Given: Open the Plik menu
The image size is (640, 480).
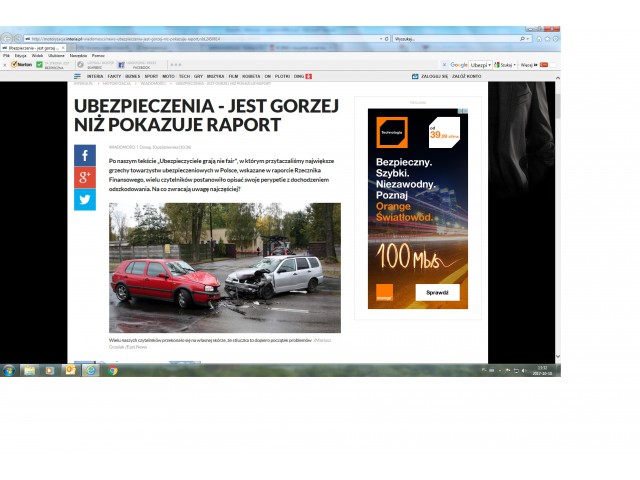Looking at the screenshot, I should tap(6, 55).
